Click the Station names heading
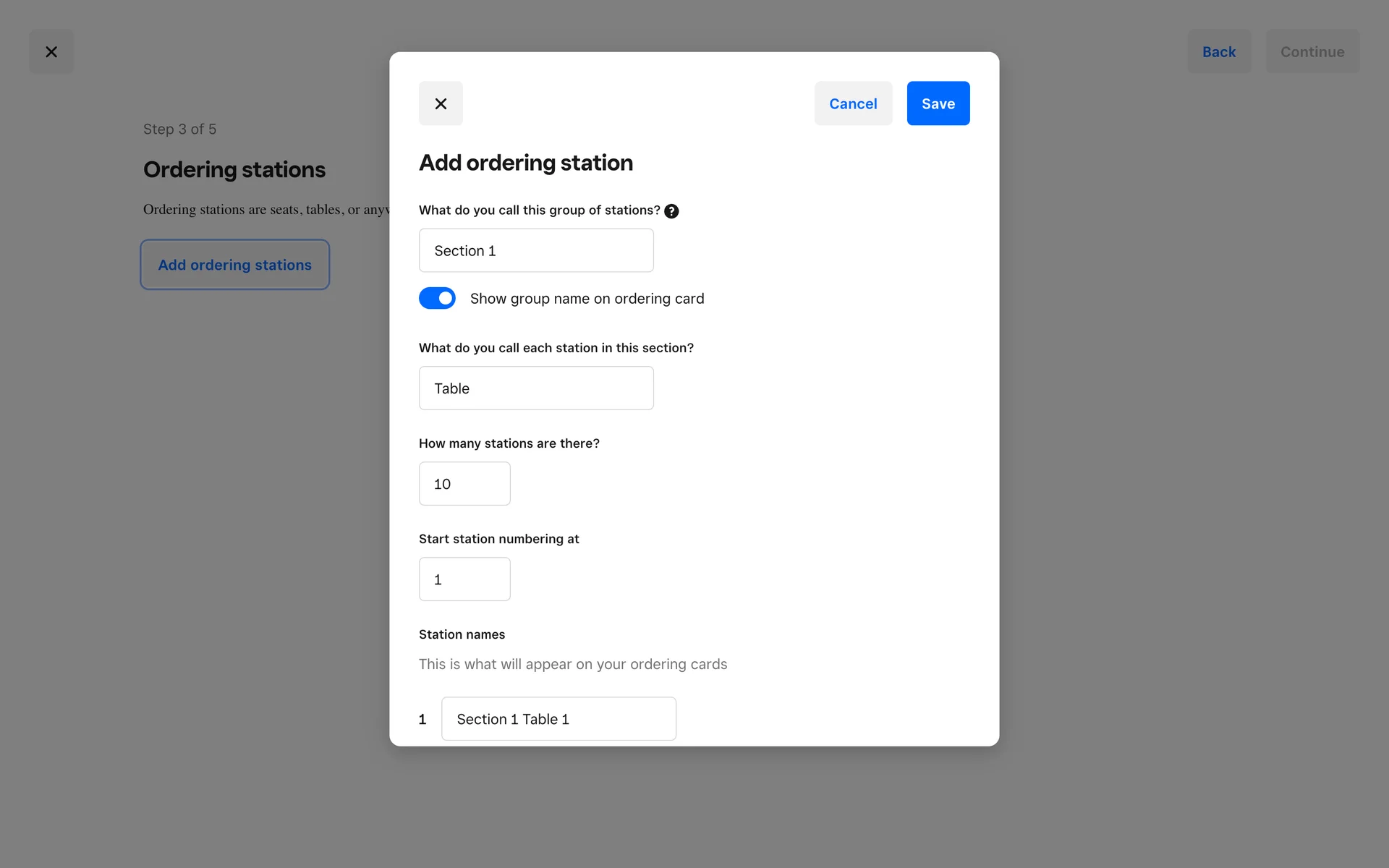The width and height of the screenshot is (1389, 868). (x=462, y=634)
